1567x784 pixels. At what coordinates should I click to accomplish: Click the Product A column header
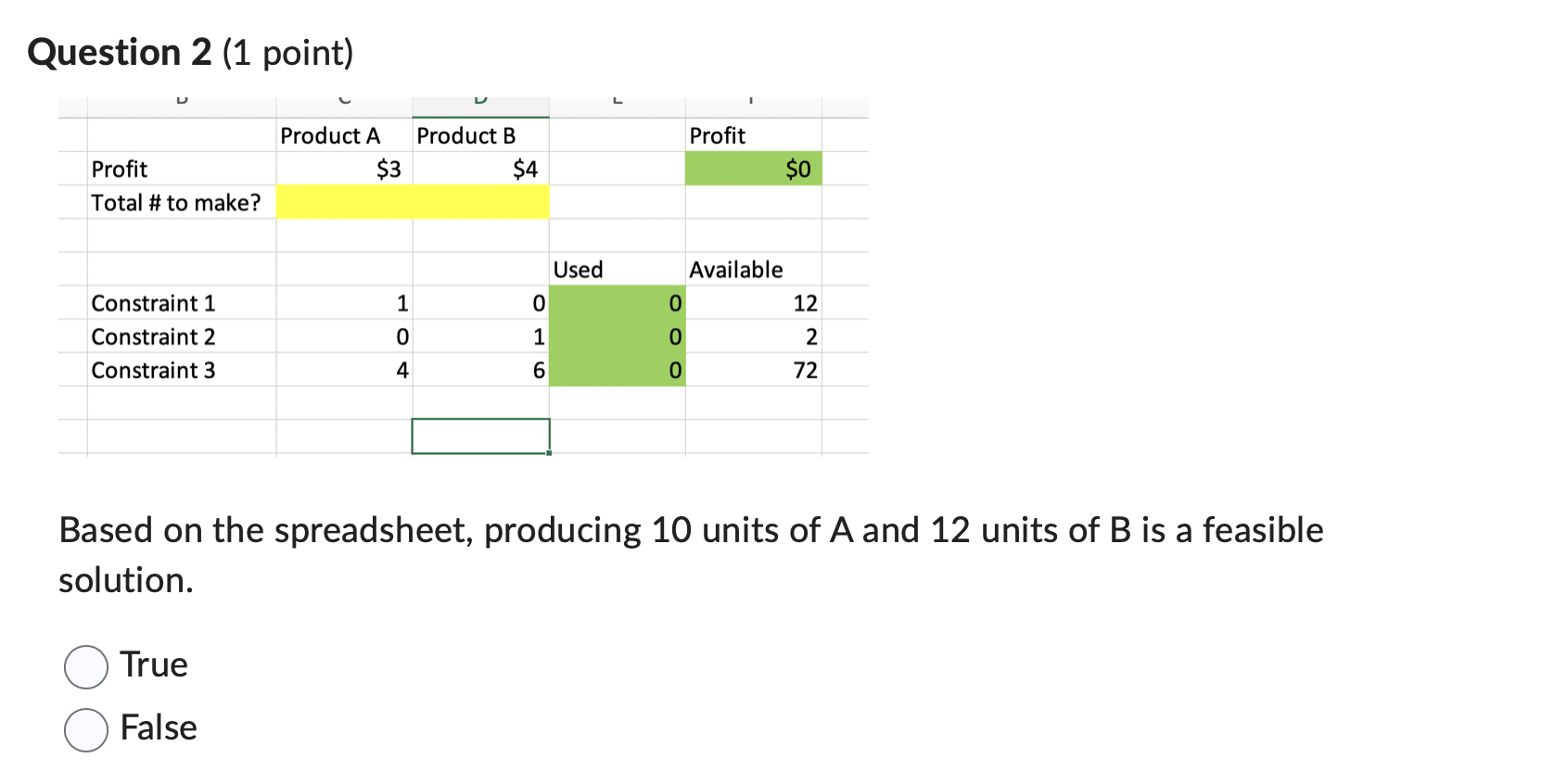pyautogui.click(x=330, y=135)
